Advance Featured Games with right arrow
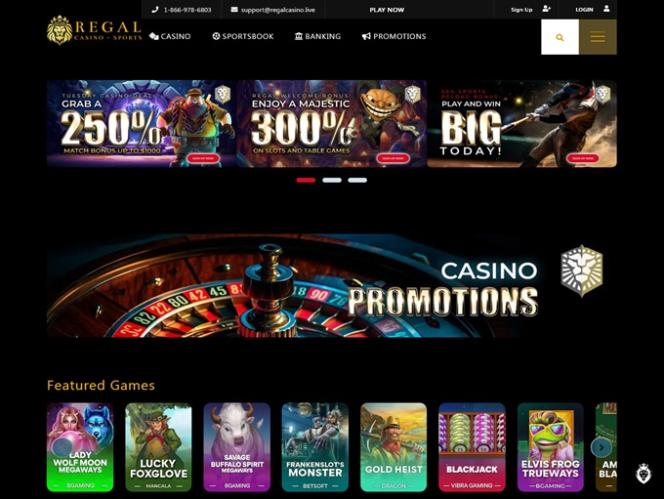 (601, 447)
